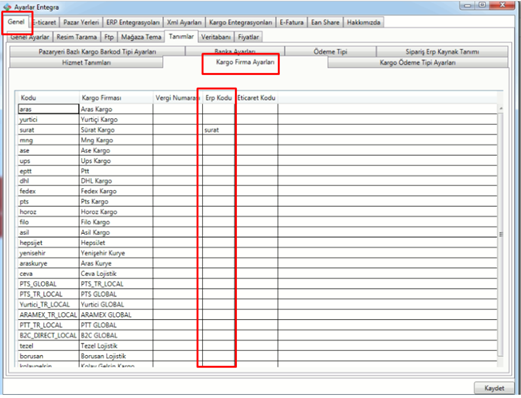Open the Ftp sub-tab
The image size is (521, 398).
(109, 37)
